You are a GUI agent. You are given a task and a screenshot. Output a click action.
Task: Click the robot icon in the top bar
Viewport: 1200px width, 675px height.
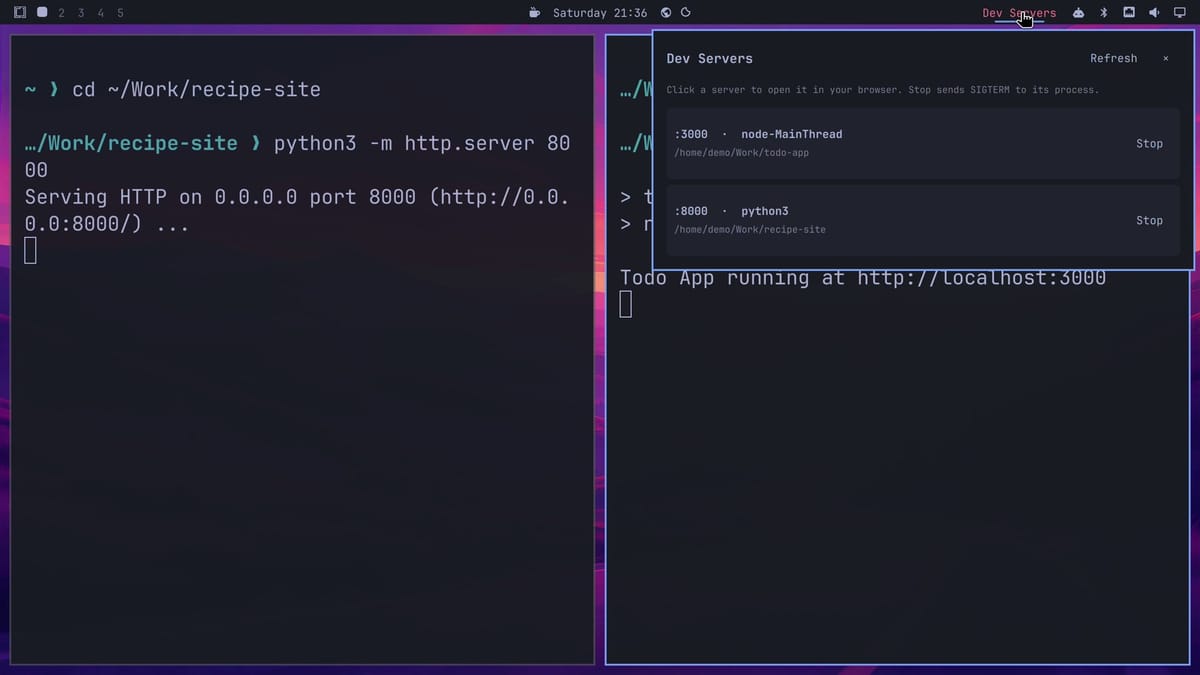pyautogui.click(x=1078, y=13)
